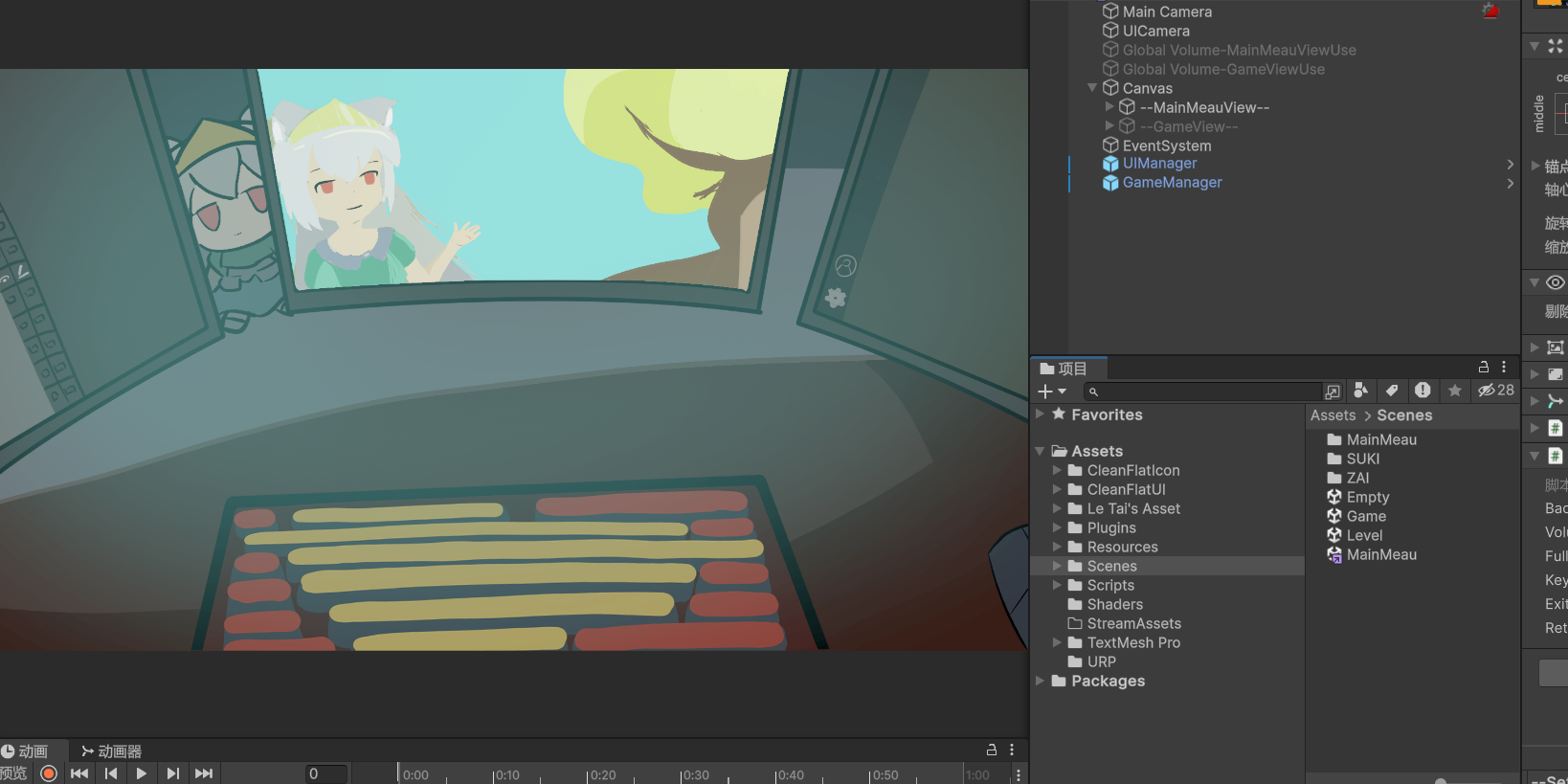This screenshot has height=784, width=1568.
Task: Jump to first keyframe in animation
Action: coord(79,773)
